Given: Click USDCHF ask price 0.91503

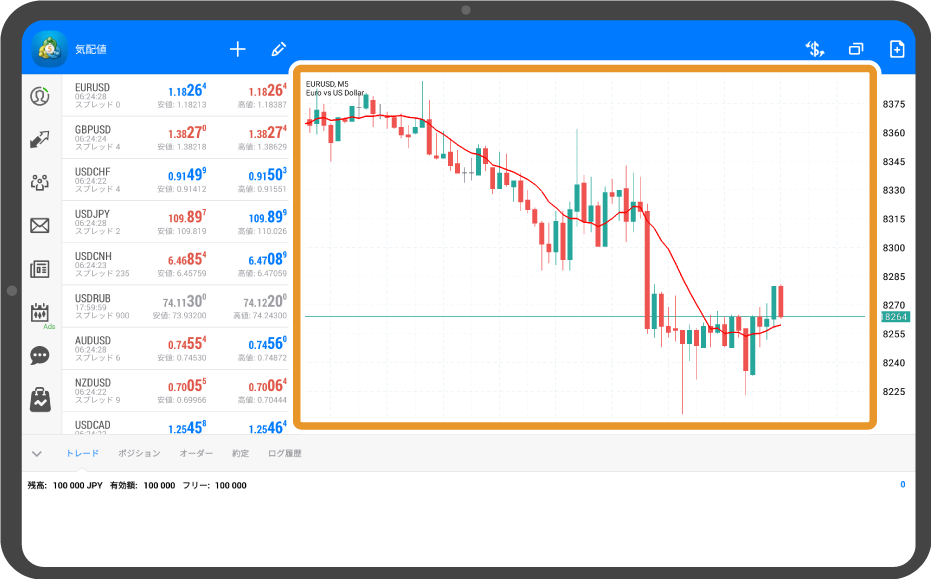Looking at the screenshot, I should click(267, 175).
